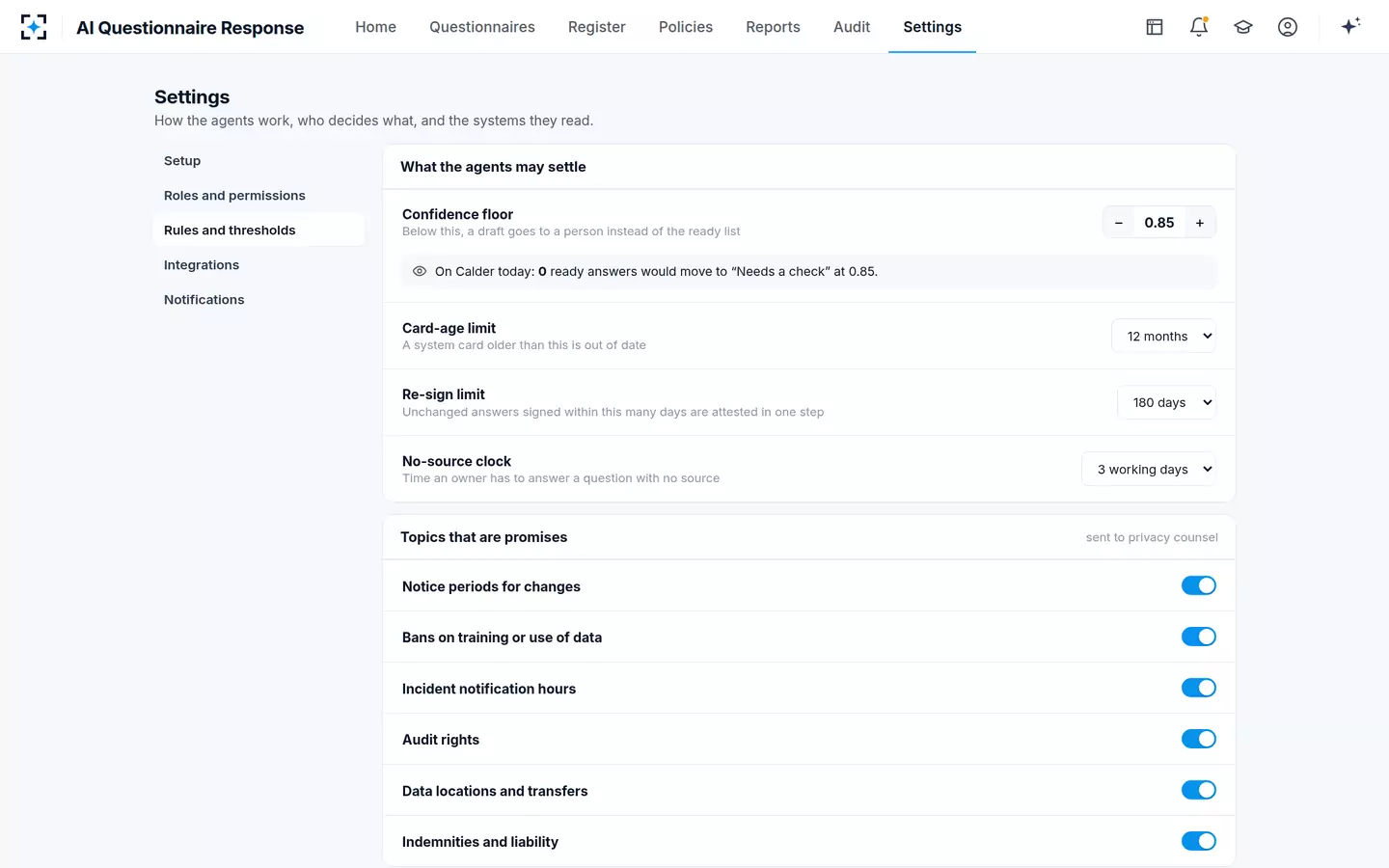
Task: Open the graduation cap learning icon
Action: (1243, 27)
